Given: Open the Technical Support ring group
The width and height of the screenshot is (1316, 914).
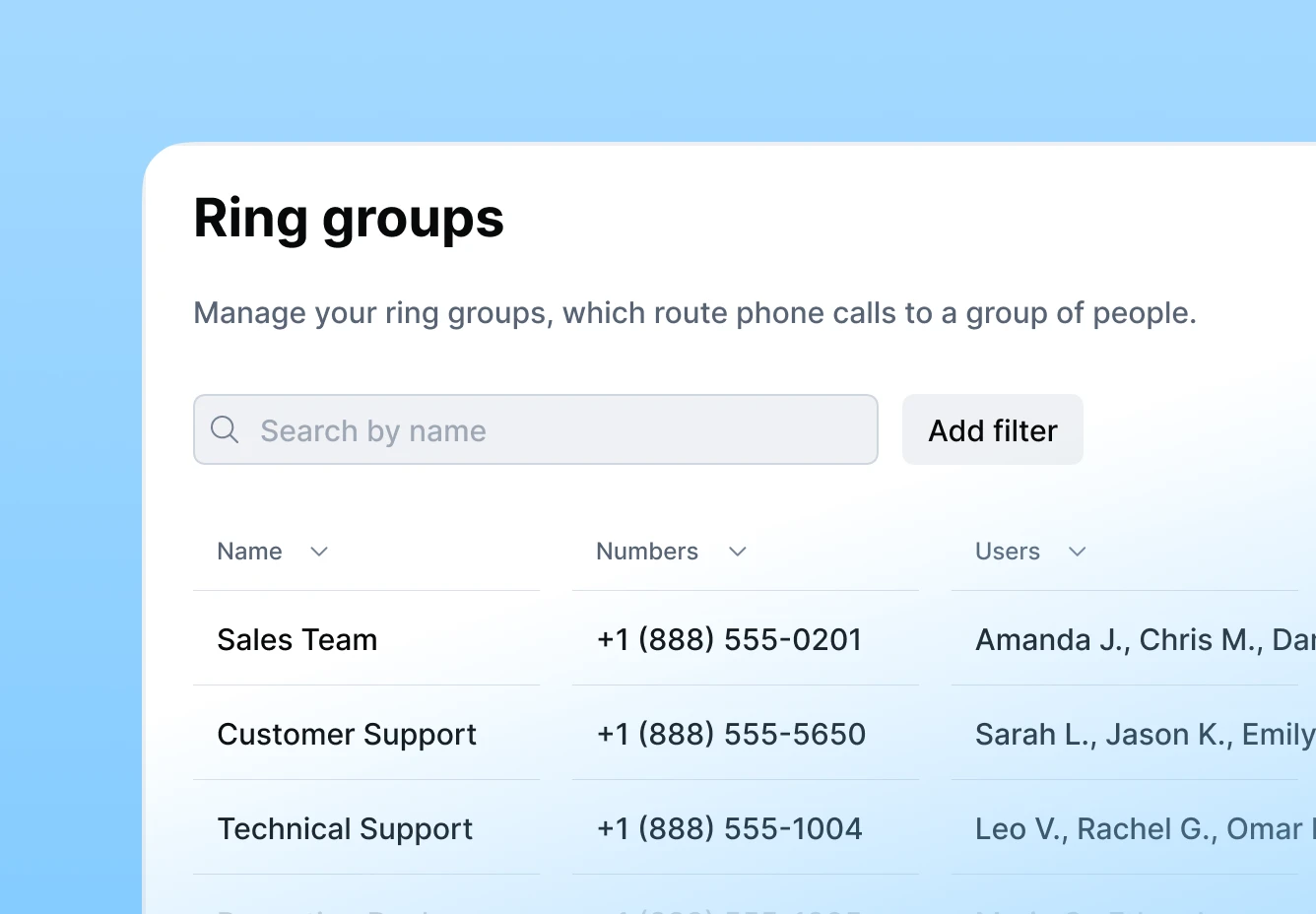Looking at the screenshot, I should [345, 829].
